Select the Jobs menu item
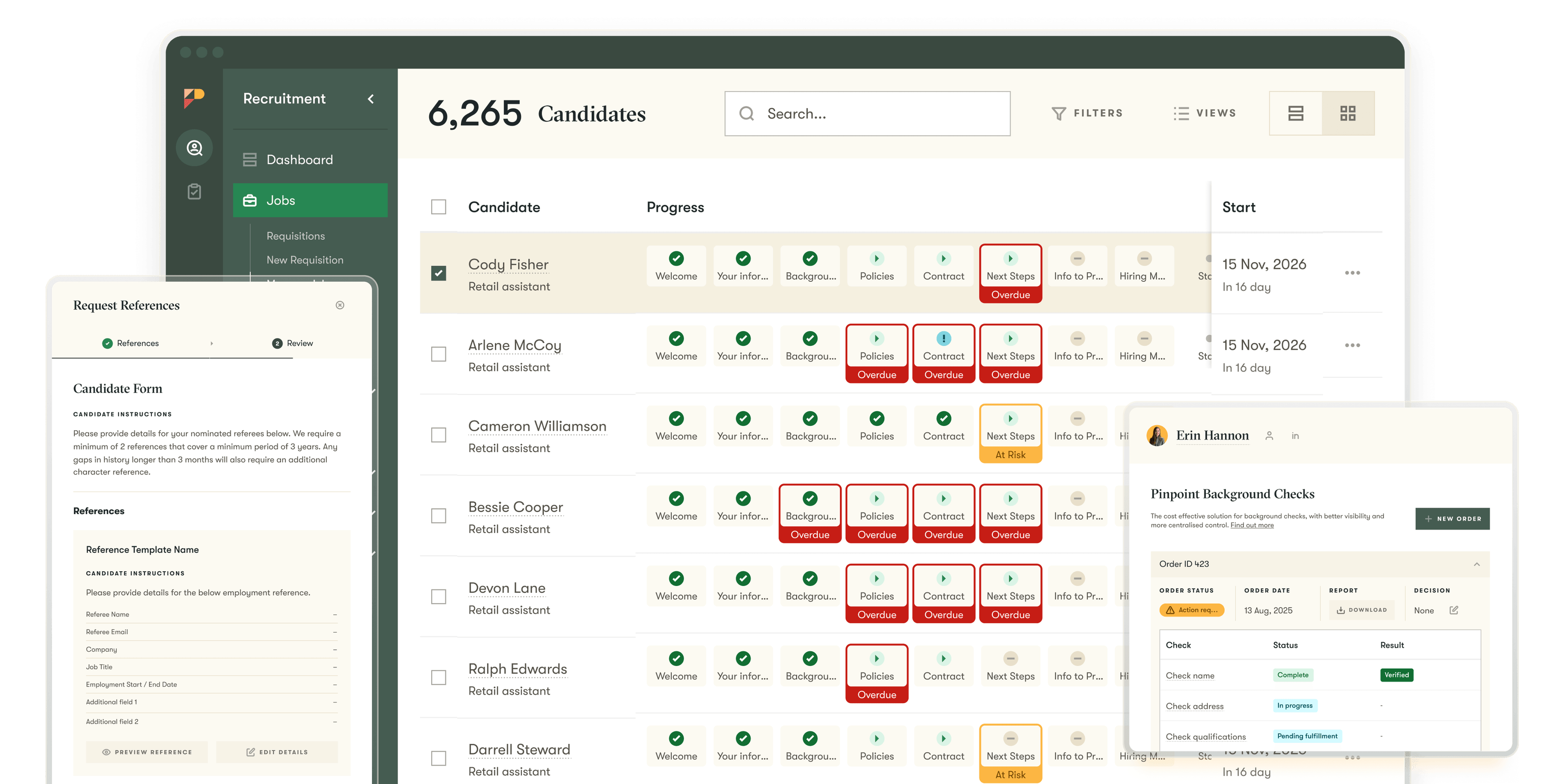This screenshot has width=1568, height=784. point(311,200)
